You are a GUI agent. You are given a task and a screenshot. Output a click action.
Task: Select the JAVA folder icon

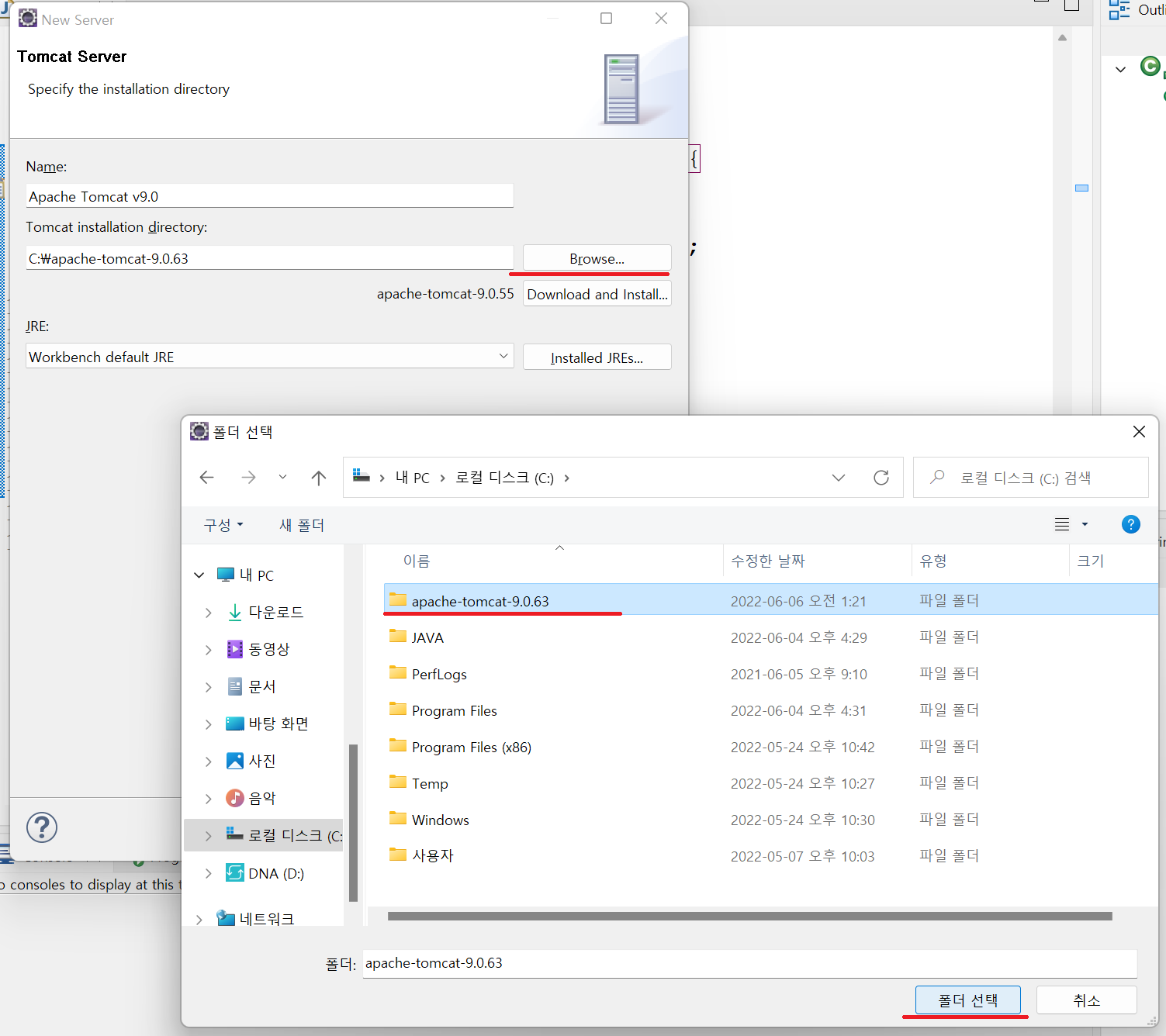coord(398,637)
